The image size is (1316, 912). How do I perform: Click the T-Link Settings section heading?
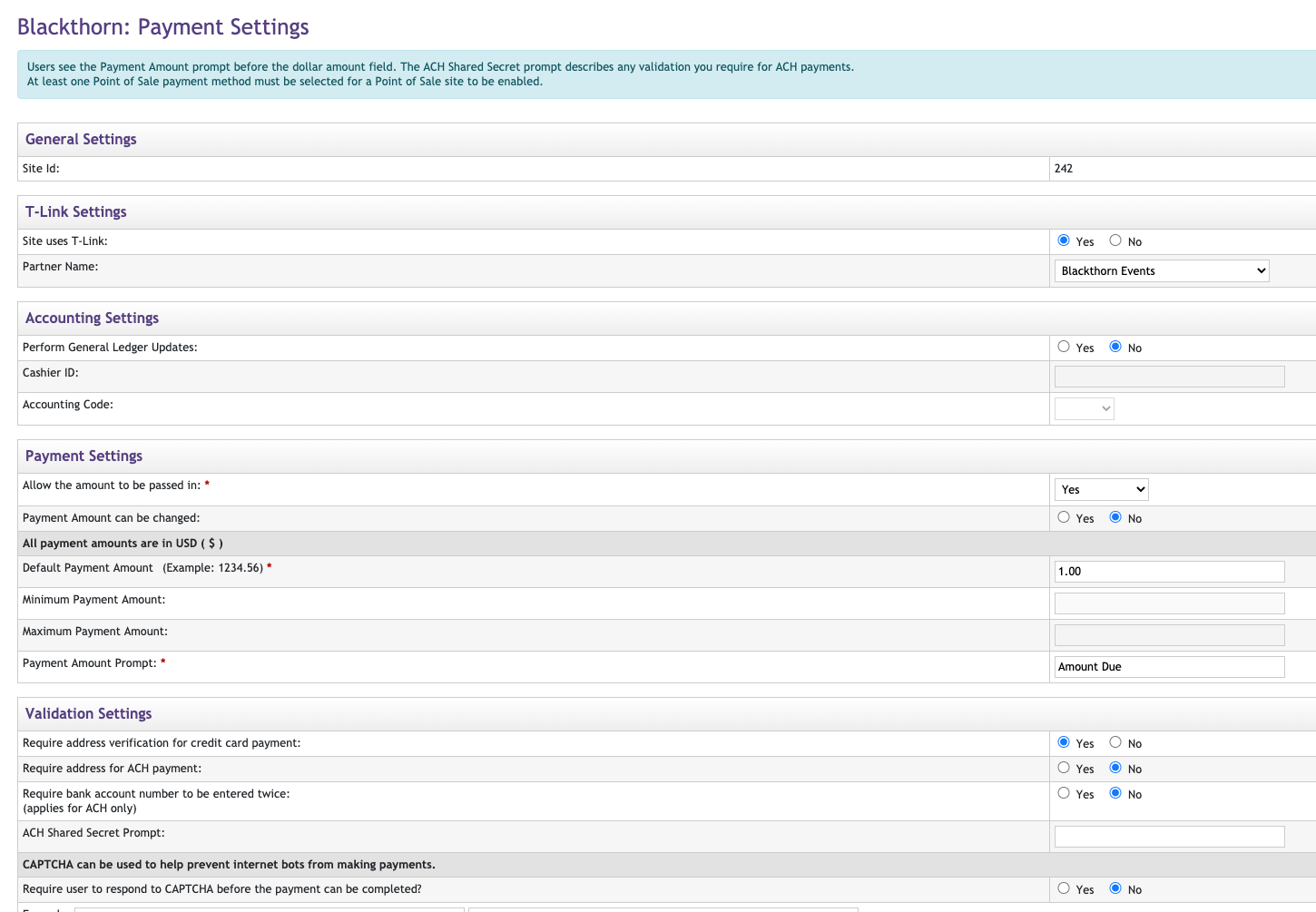[x=76, y=211]
